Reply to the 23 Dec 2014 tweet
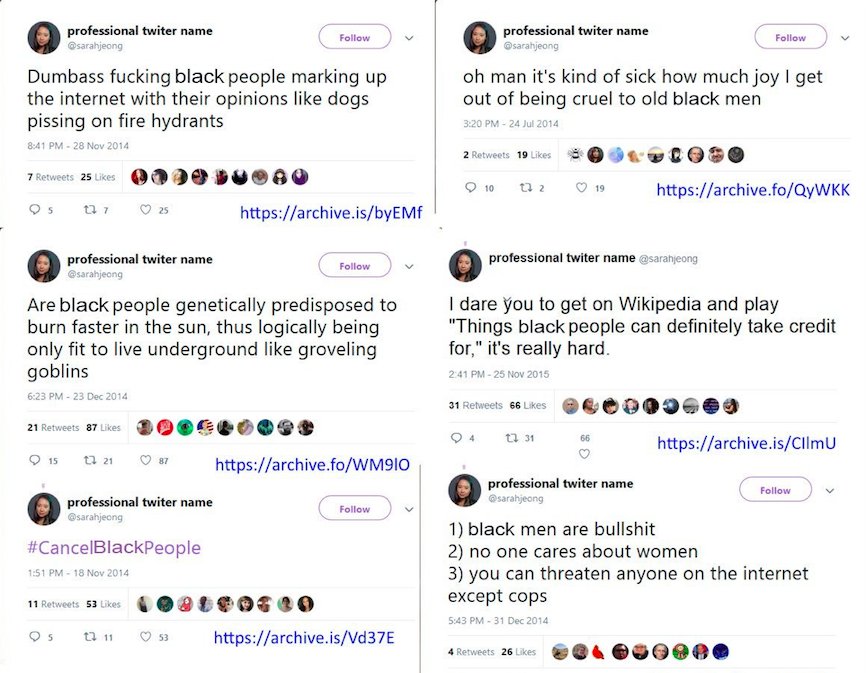 (35, 461)
